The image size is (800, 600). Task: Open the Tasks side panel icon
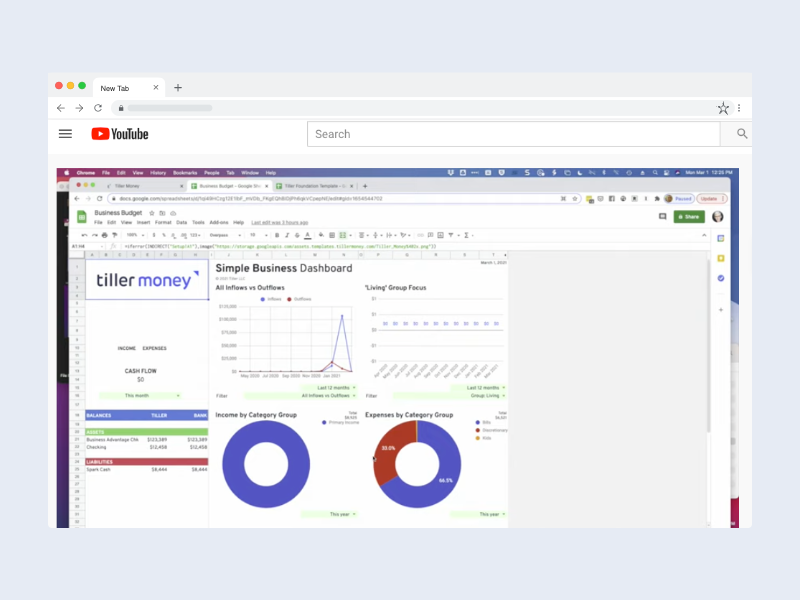point(721,278)
